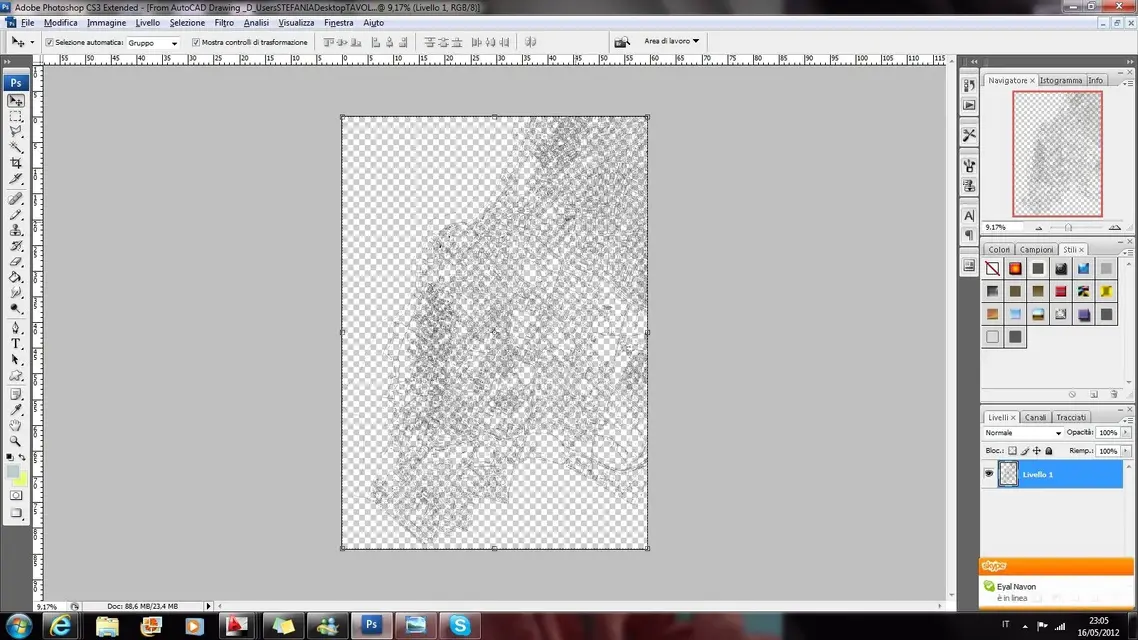
Task: Pick the Zoom tool in toolbox
Action: 16,441
